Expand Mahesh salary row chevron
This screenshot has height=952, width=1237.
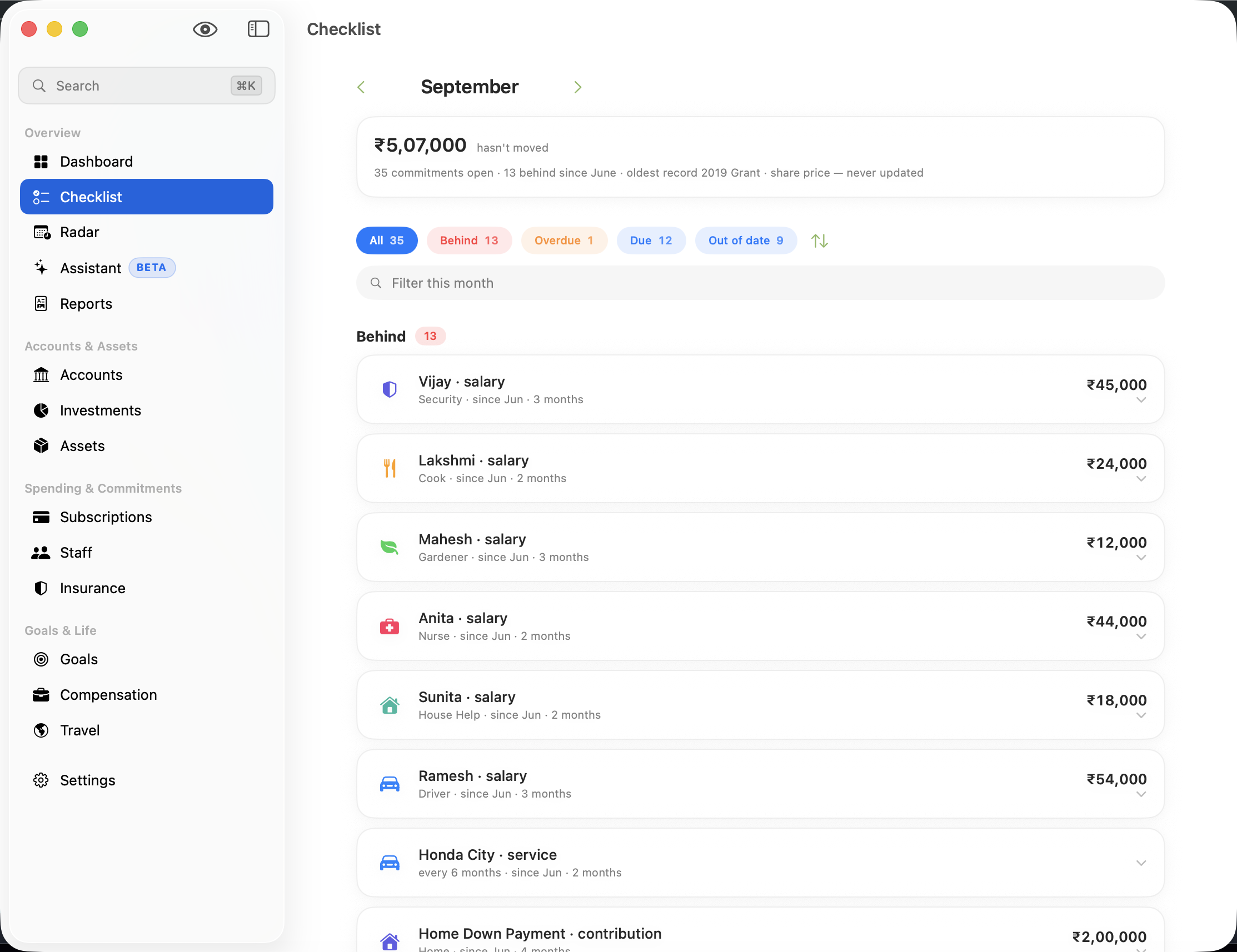click(1141, 558)
